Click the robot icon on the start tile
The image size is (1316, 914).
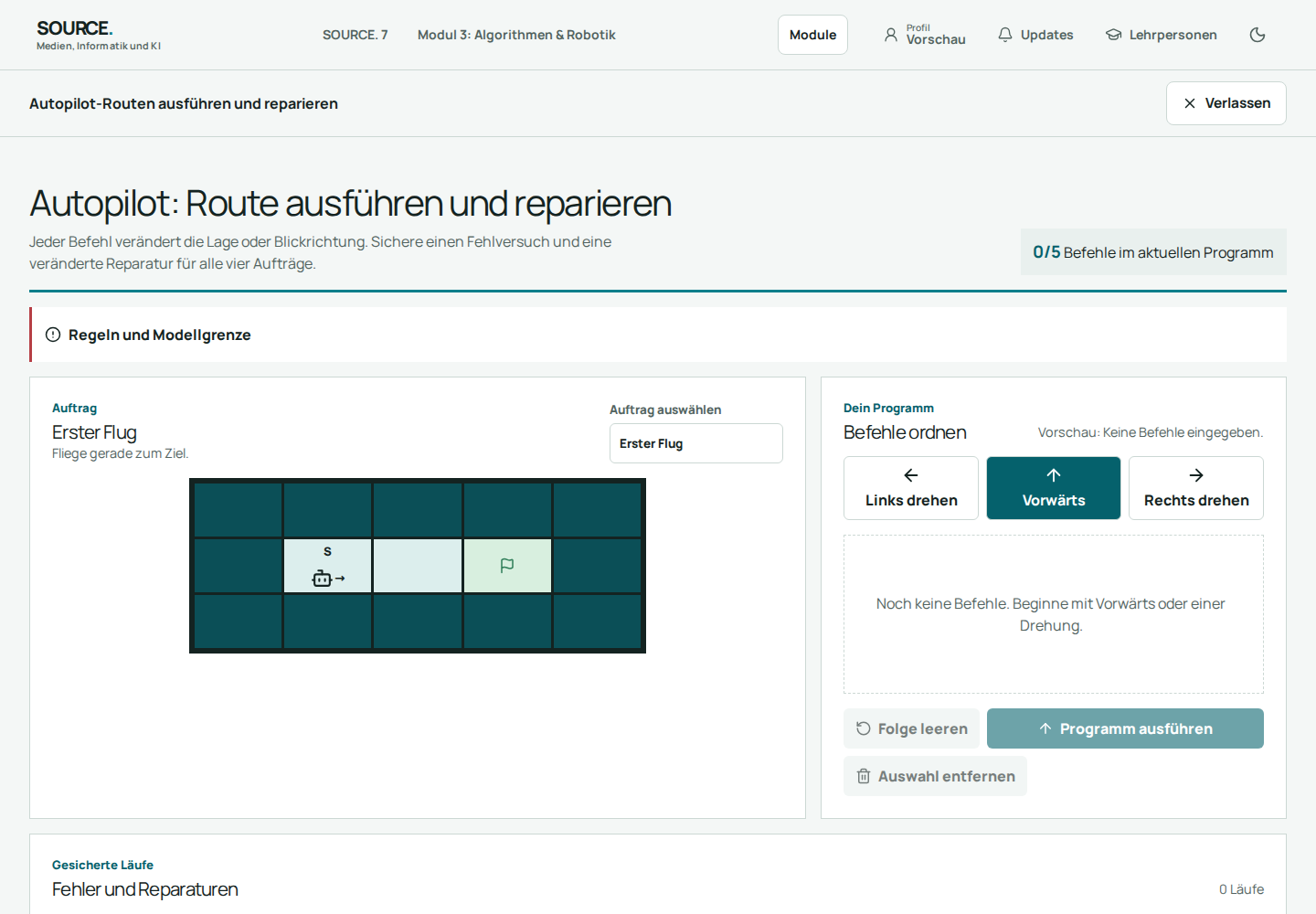tap(323, 578)
